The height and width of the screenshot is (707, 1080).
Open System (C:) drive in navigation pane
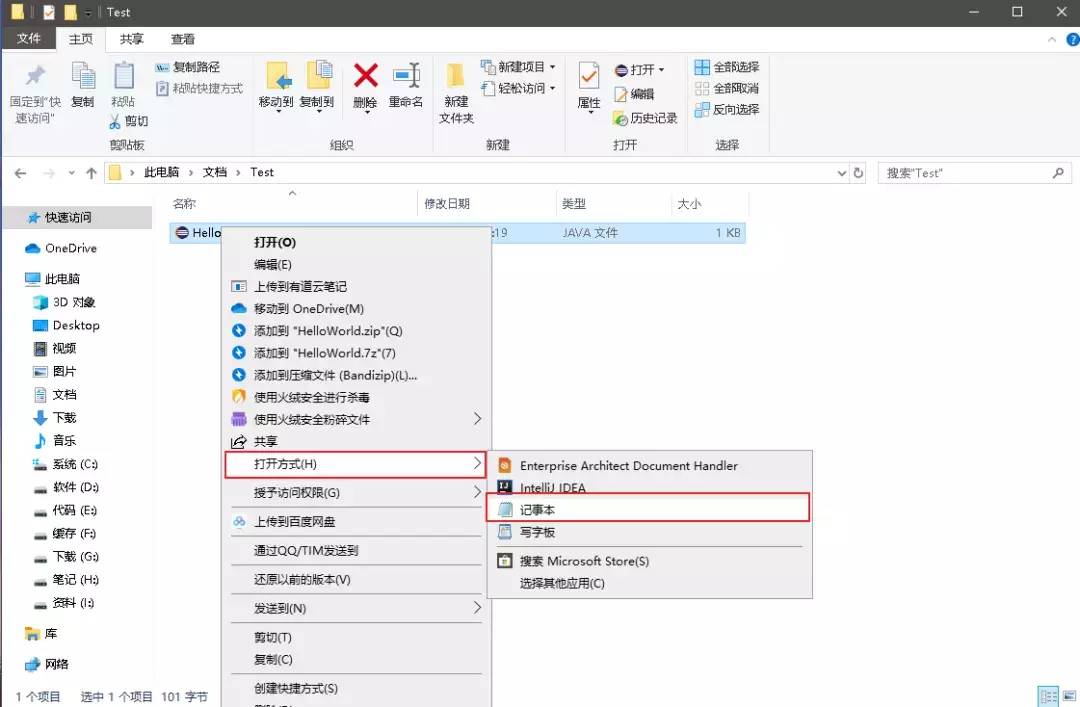click(65, 464)
